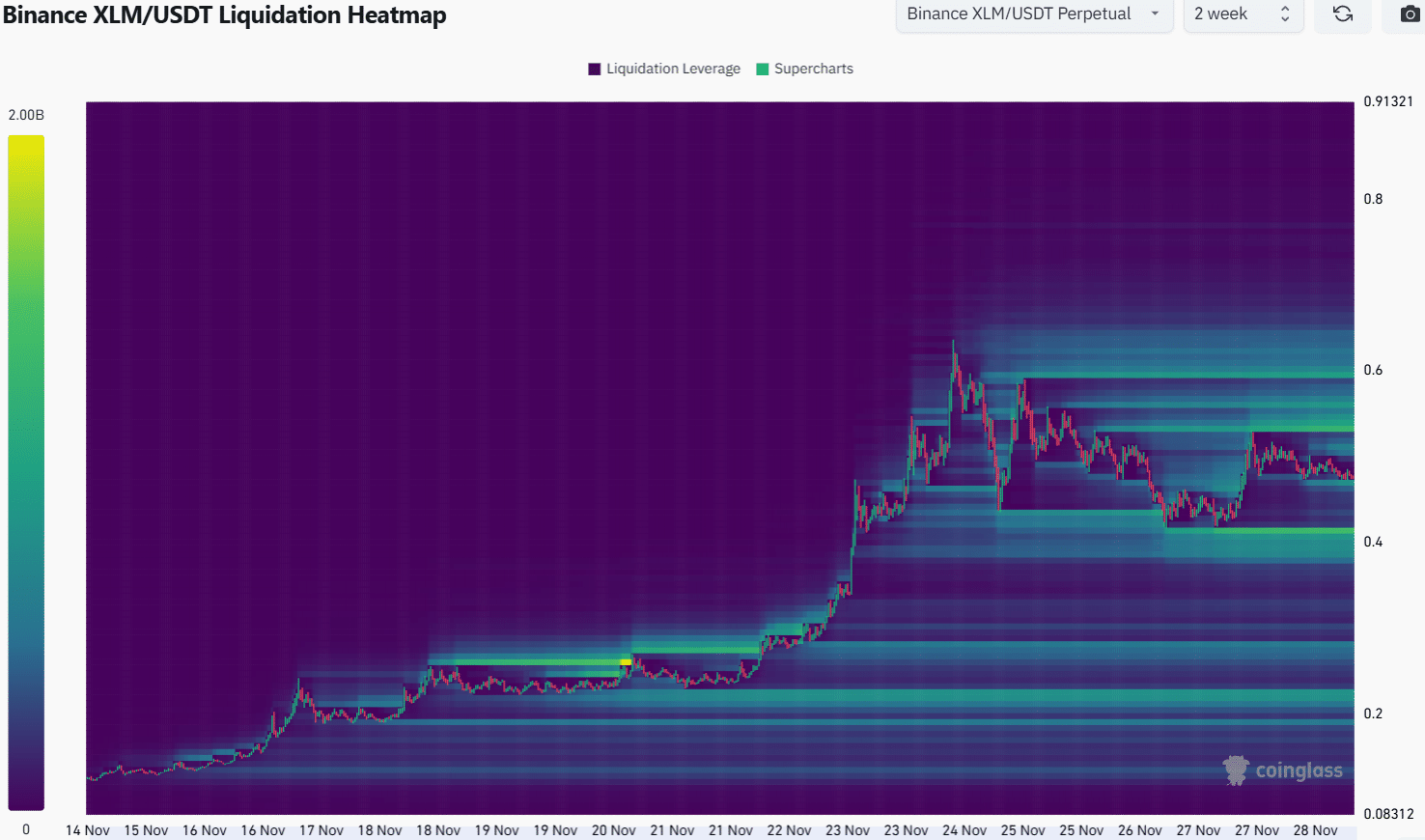Click the 22 Nov date axis label
Screen dimensions: 1425x840
coord(789,830)
